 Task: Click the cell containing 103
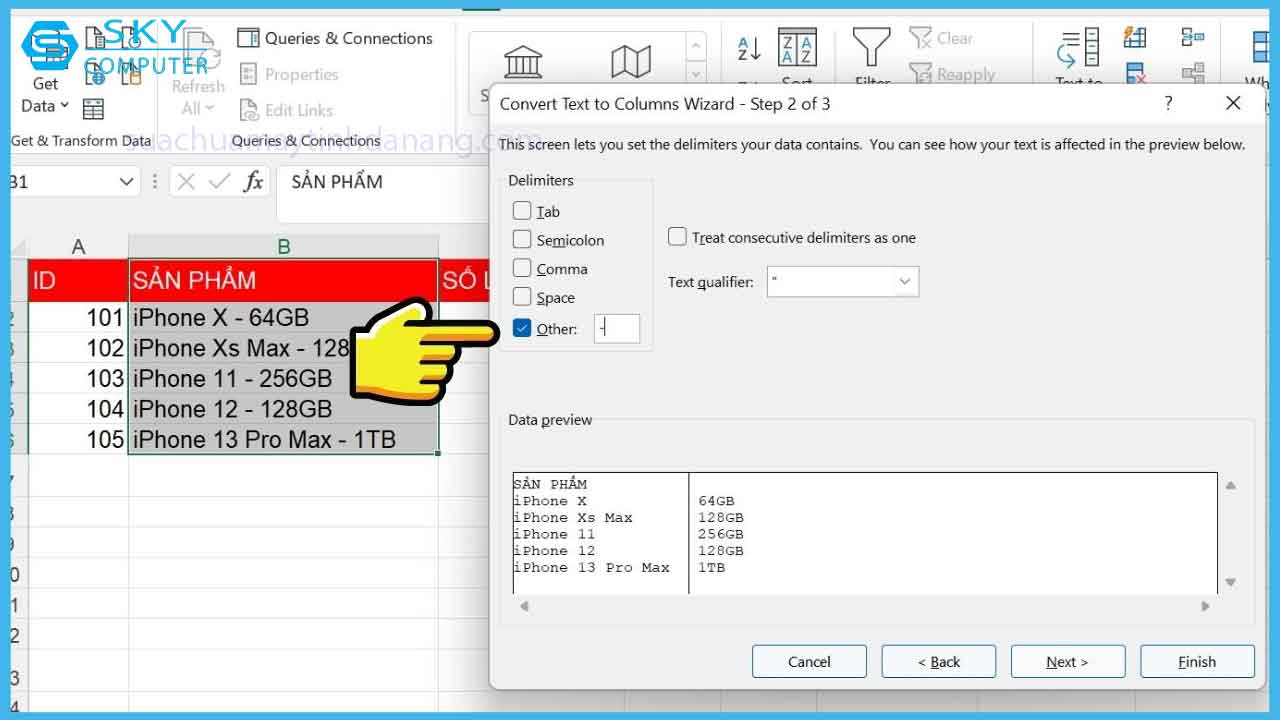click(x=78, y=379)
